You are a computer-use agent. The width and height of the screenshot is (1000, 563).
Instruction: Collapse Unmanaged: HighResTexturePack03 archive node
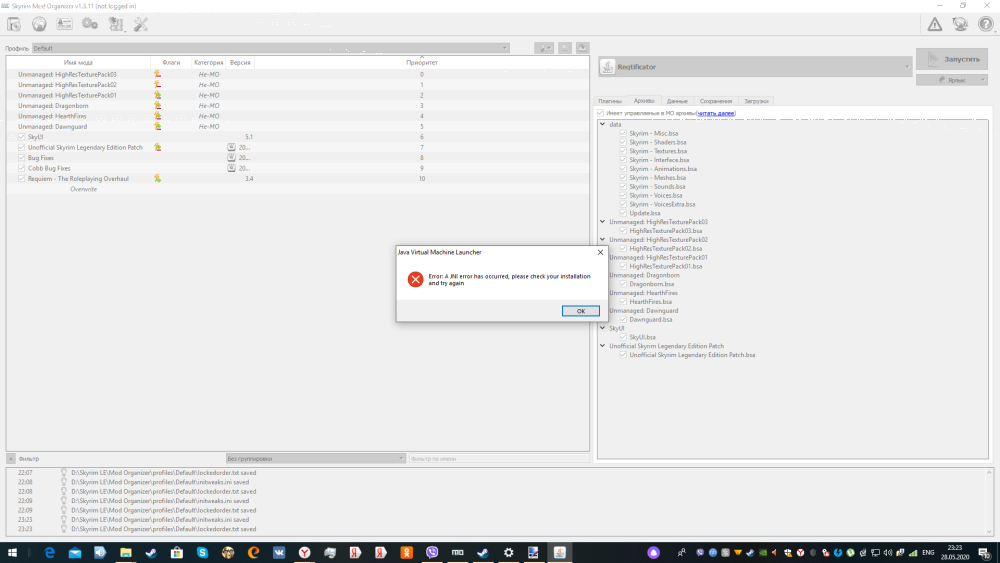coord(603,222)
